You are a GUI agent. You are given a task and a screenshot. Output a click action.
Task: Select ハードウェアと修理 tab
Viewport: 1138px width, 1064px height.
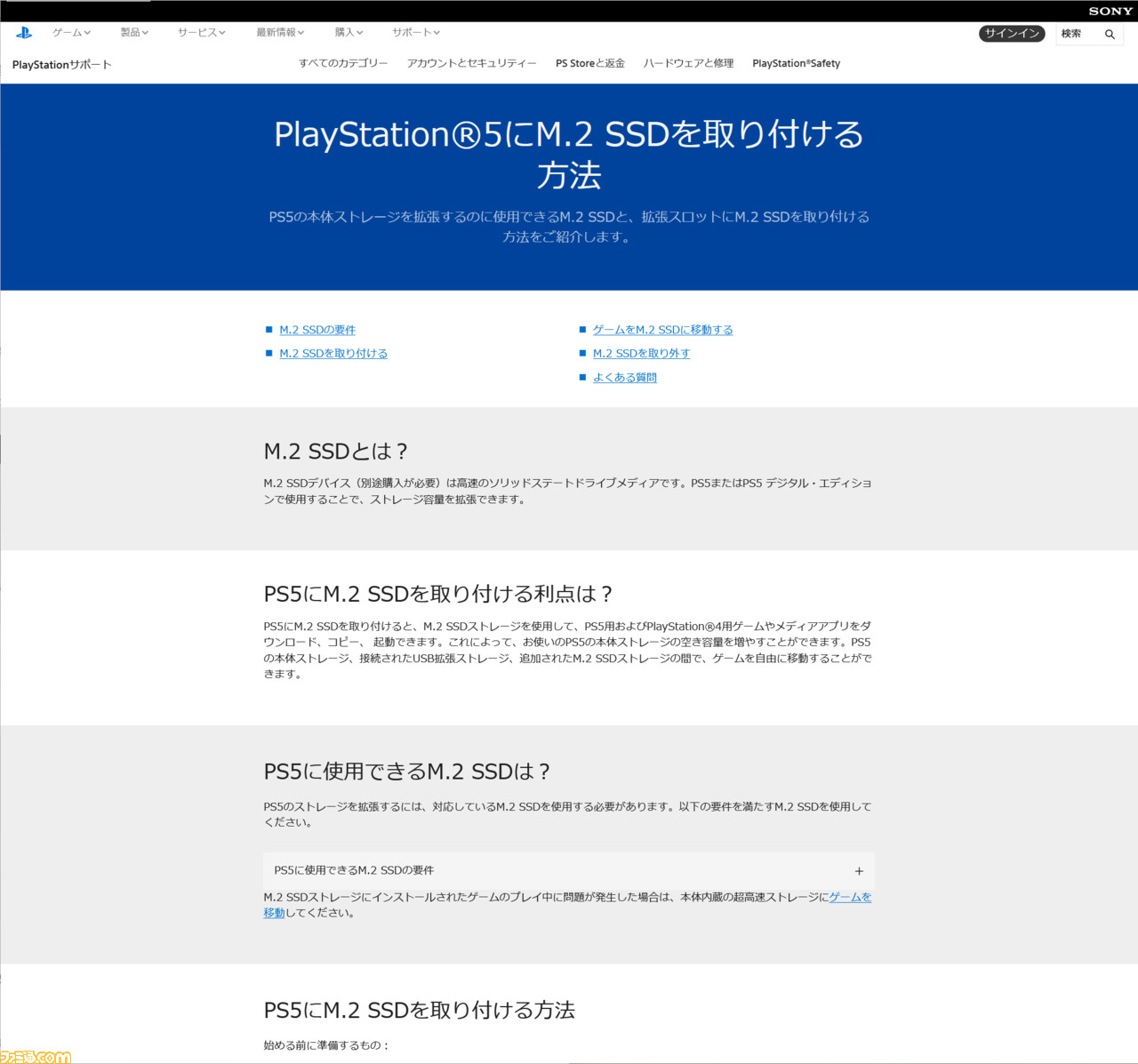tap(689, 63)
